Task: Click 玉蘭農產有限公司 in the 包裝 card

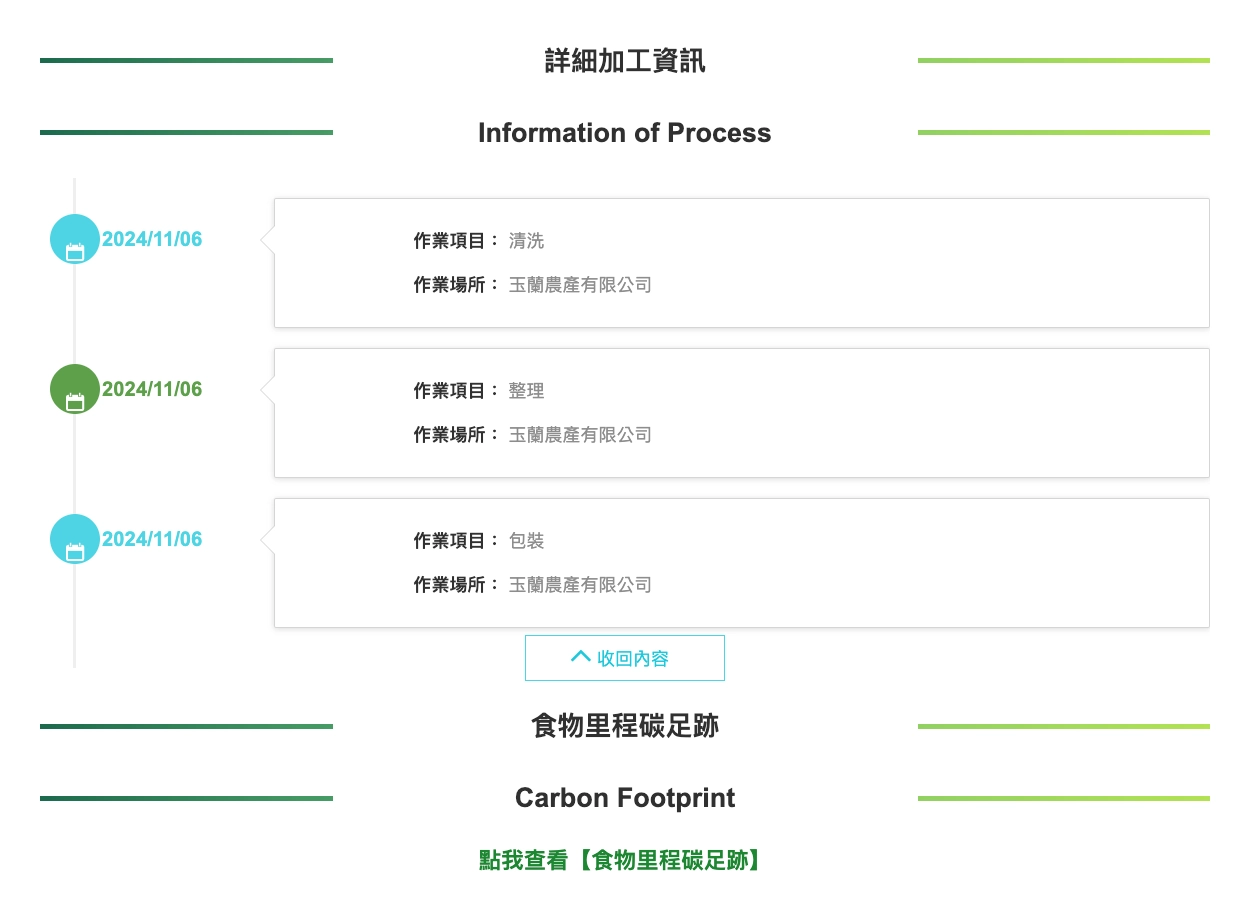Action: [580, 585]
